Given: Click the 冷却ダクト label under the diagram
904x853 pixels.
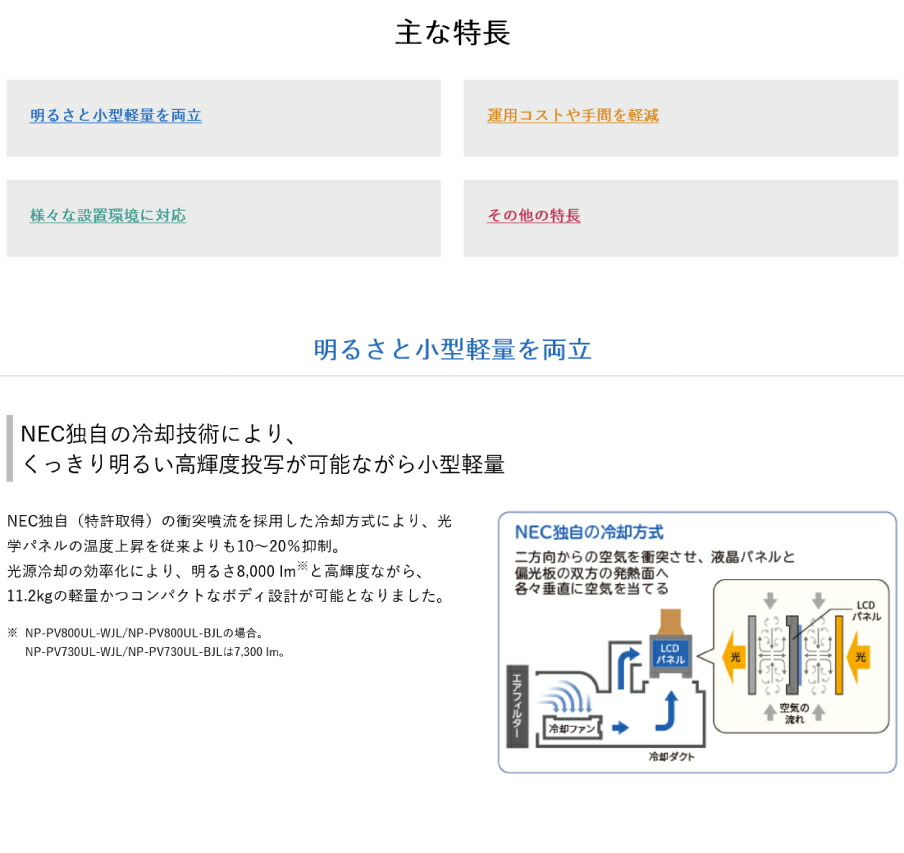Looking at the screenshot, I should pyautogui.click(x=671, y=757).
